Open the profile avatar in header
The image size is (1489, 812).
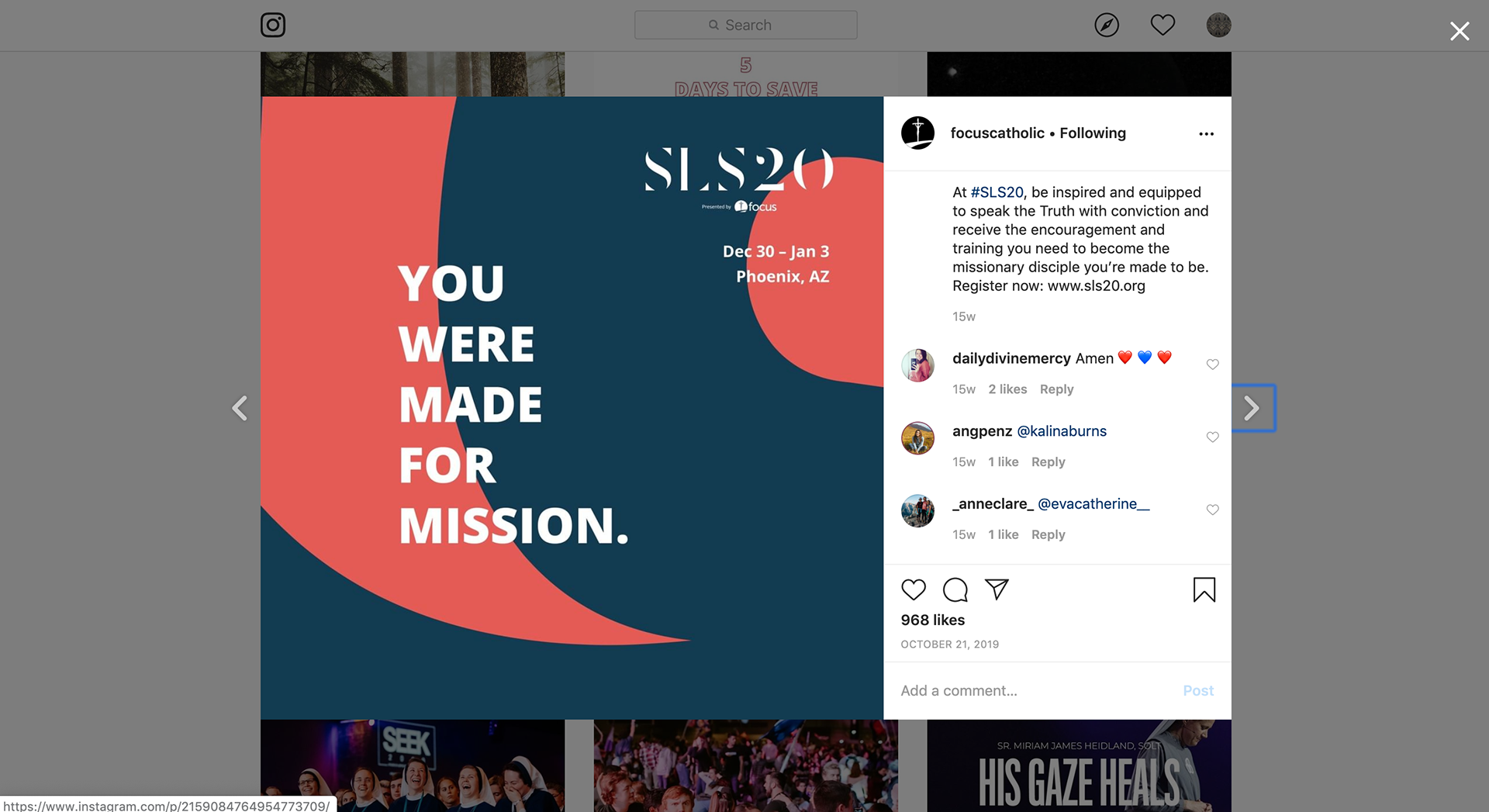coord(1219,25)
